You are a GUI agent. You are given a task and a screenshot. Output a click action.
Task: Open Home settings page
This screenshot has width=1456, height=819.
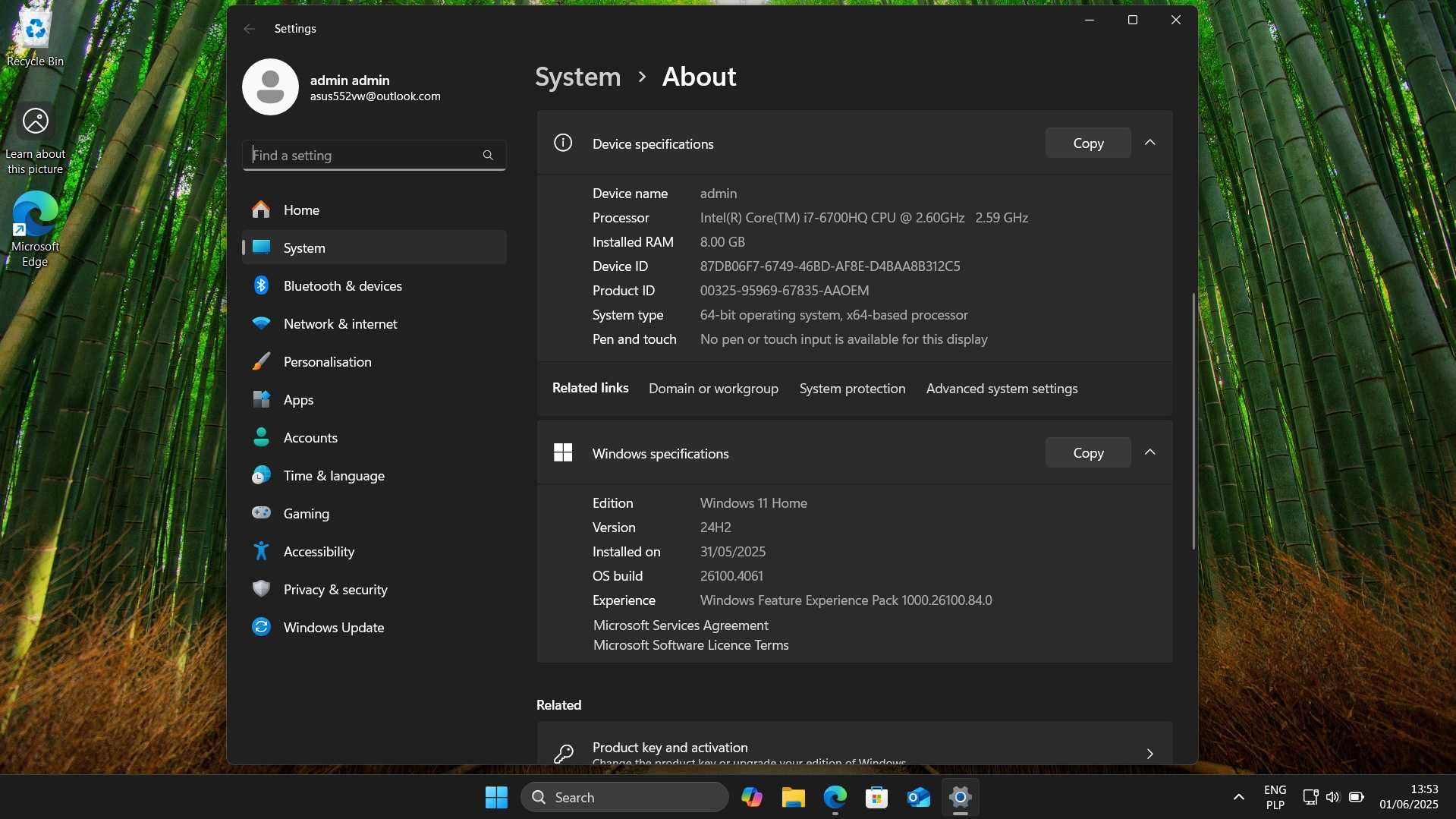[x=374, y=209]
